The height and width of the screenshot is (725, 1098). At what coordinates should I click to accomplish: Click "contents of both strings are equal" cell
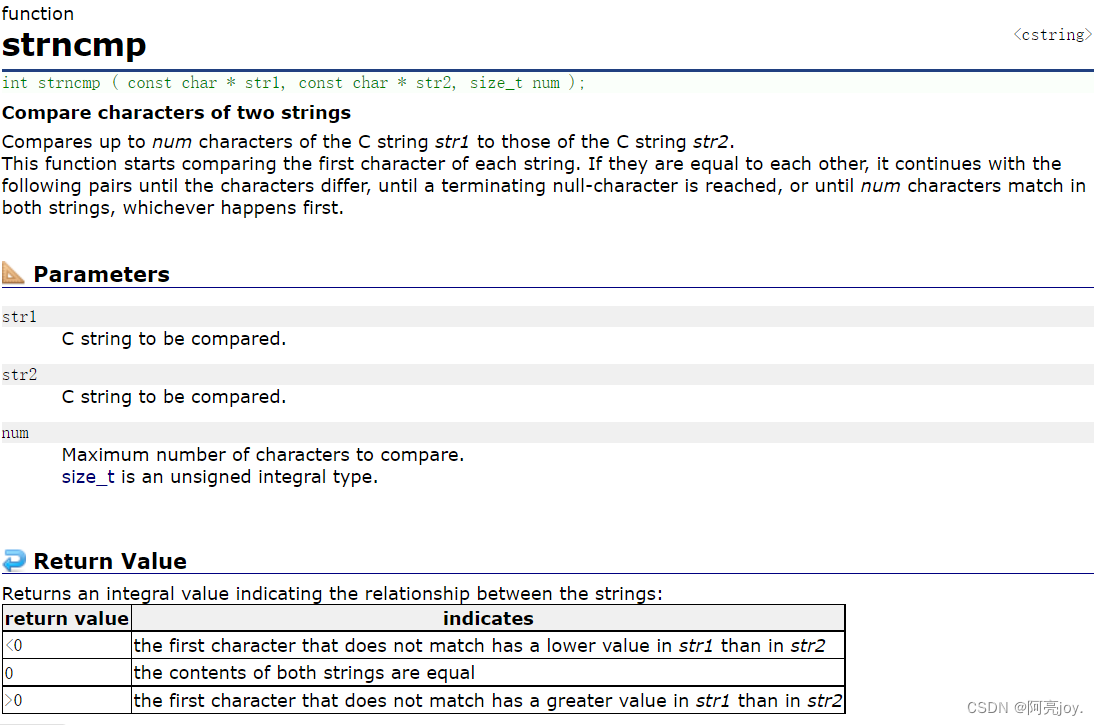click(x=304, y=672)
